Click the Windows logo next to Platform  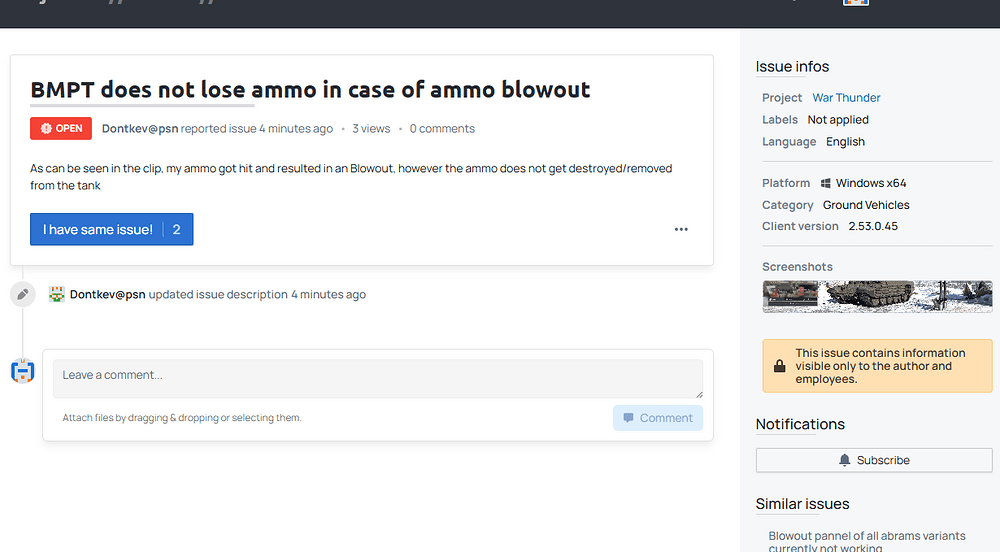826,183
